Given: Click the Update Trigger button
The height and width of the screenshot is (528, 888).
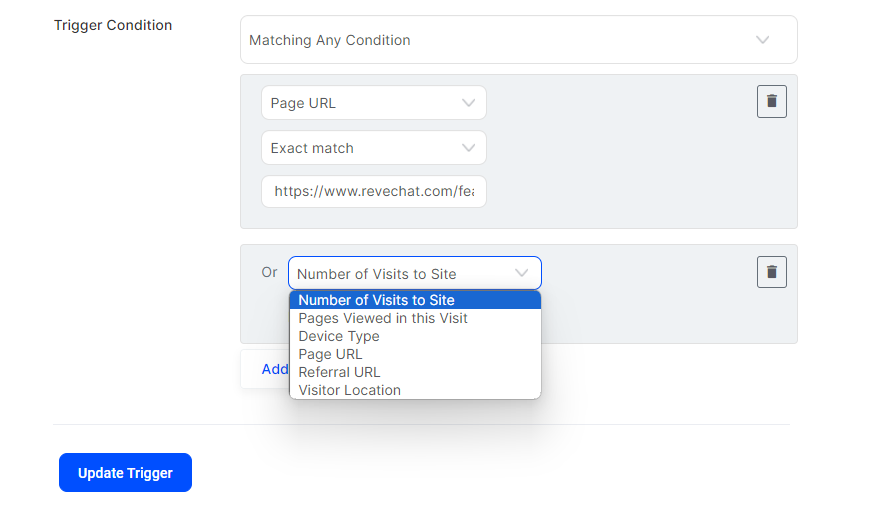Looking at the screenshot, I should click(x=125, y=472).
